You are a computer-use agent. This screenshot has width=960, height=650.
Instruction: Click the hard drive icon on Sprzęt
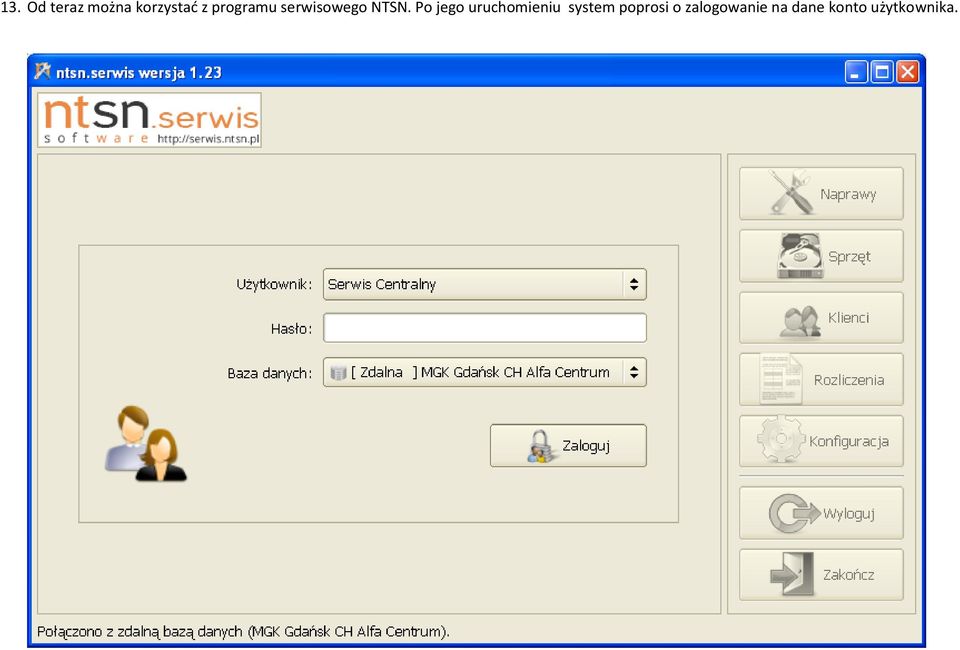point(800,256)
